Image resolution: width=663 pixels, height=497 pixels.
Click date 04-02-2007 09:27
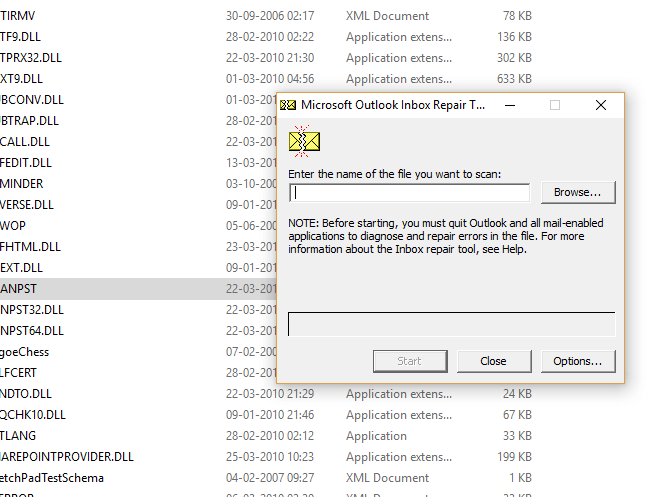(x=270, y=478)
